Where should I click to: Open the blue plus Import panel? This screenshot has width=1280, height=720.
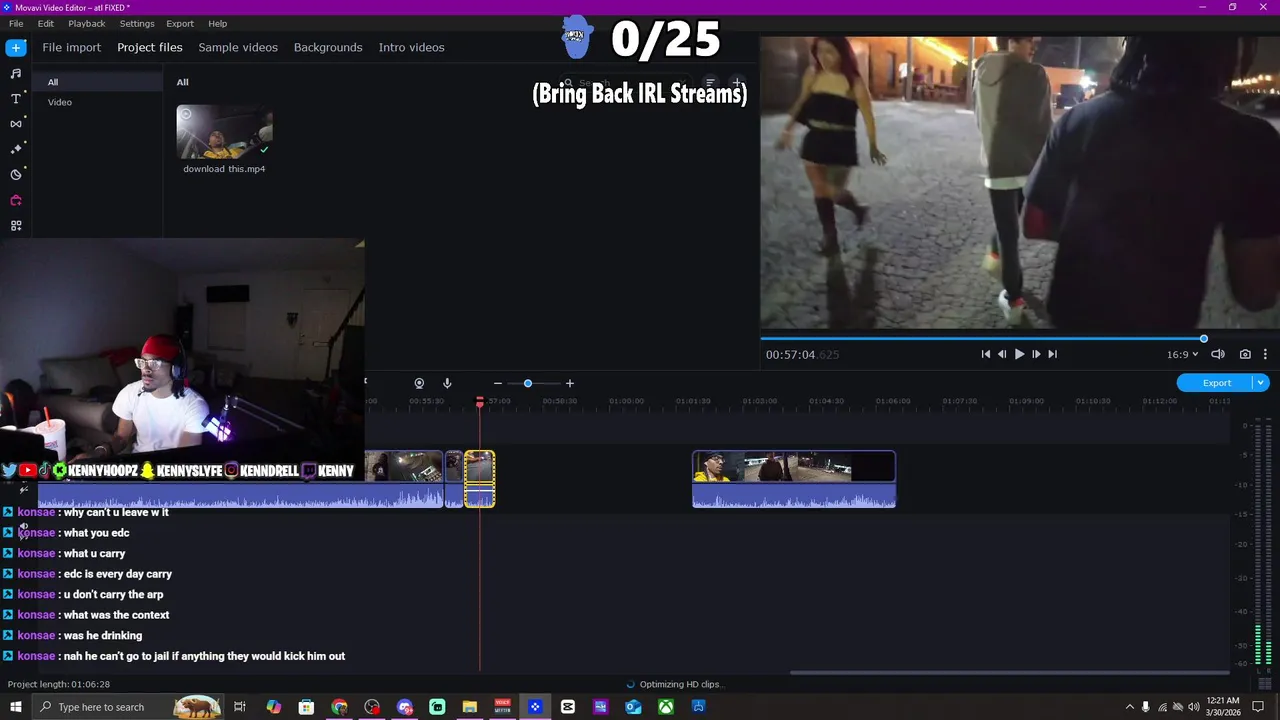(x=16, y=48)
